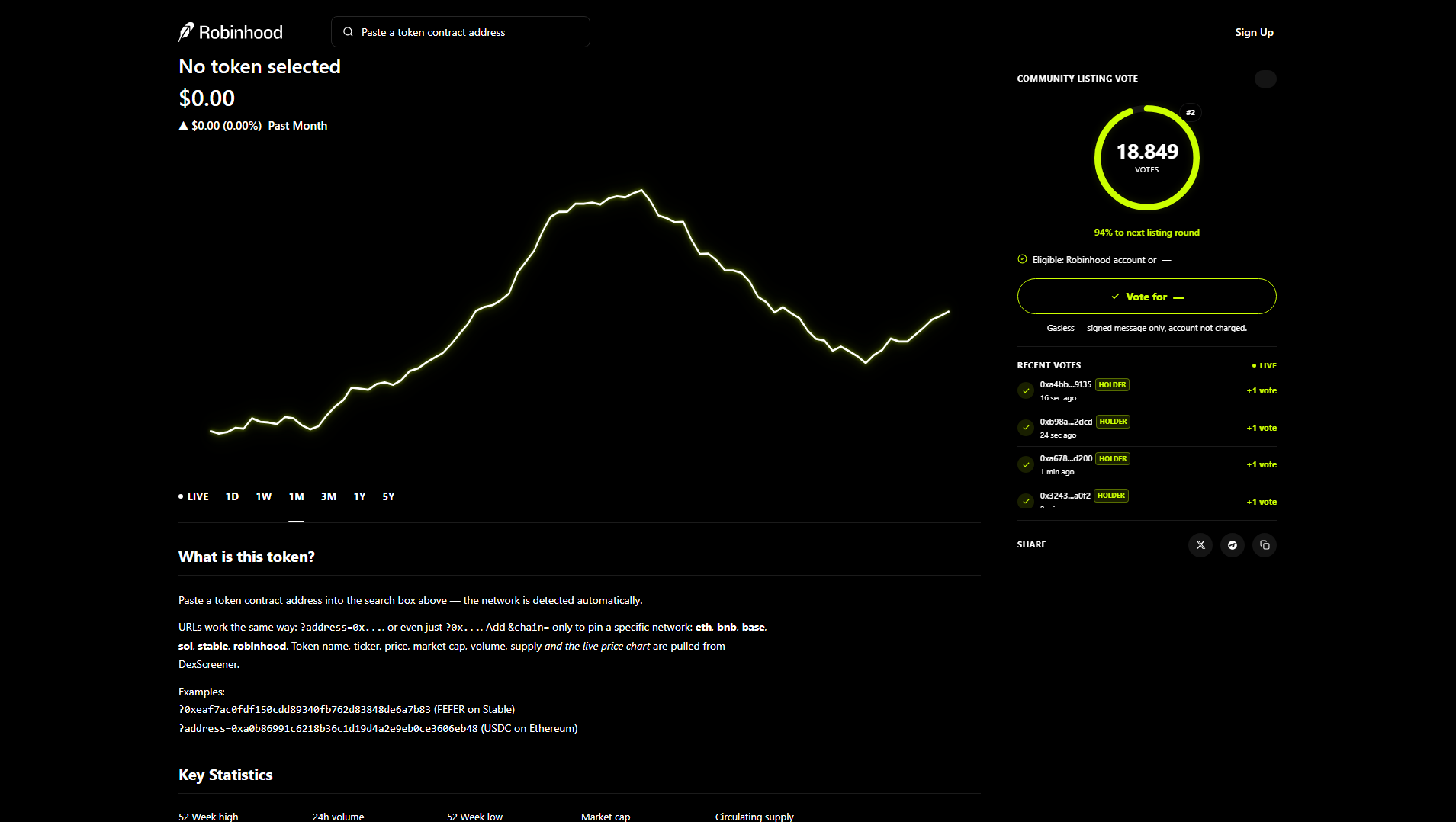
Task: Click wallet address 0xa4bb...9135
Action: tap(1065, 384)
